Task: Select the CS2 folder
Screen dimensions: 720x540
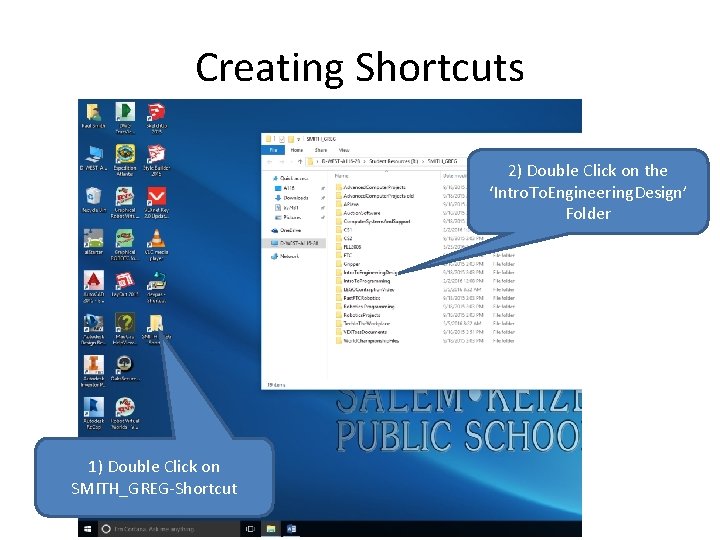Action: coord(343,238)
